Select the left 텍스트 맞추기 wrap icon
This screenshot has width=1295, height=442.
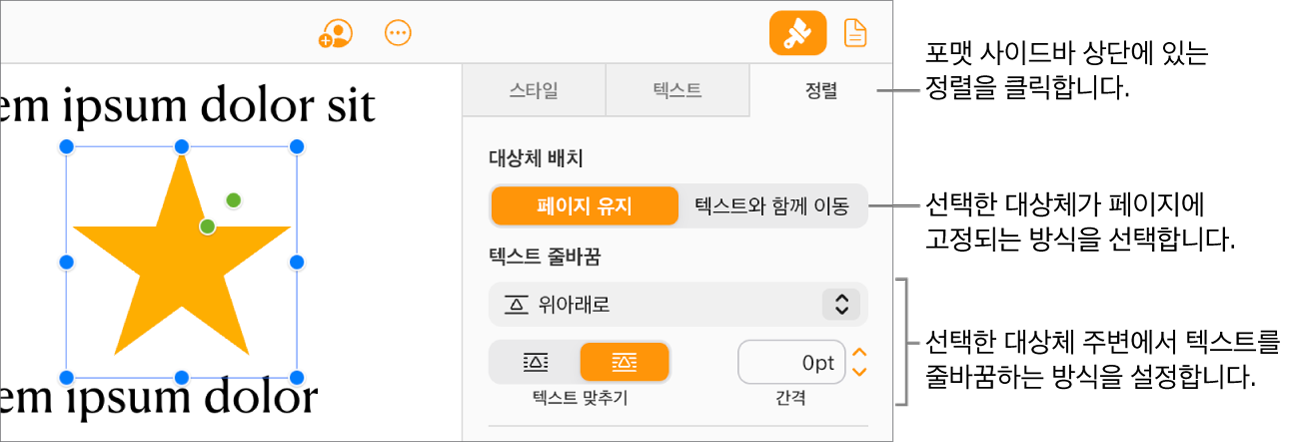click(x=536, y=362)
